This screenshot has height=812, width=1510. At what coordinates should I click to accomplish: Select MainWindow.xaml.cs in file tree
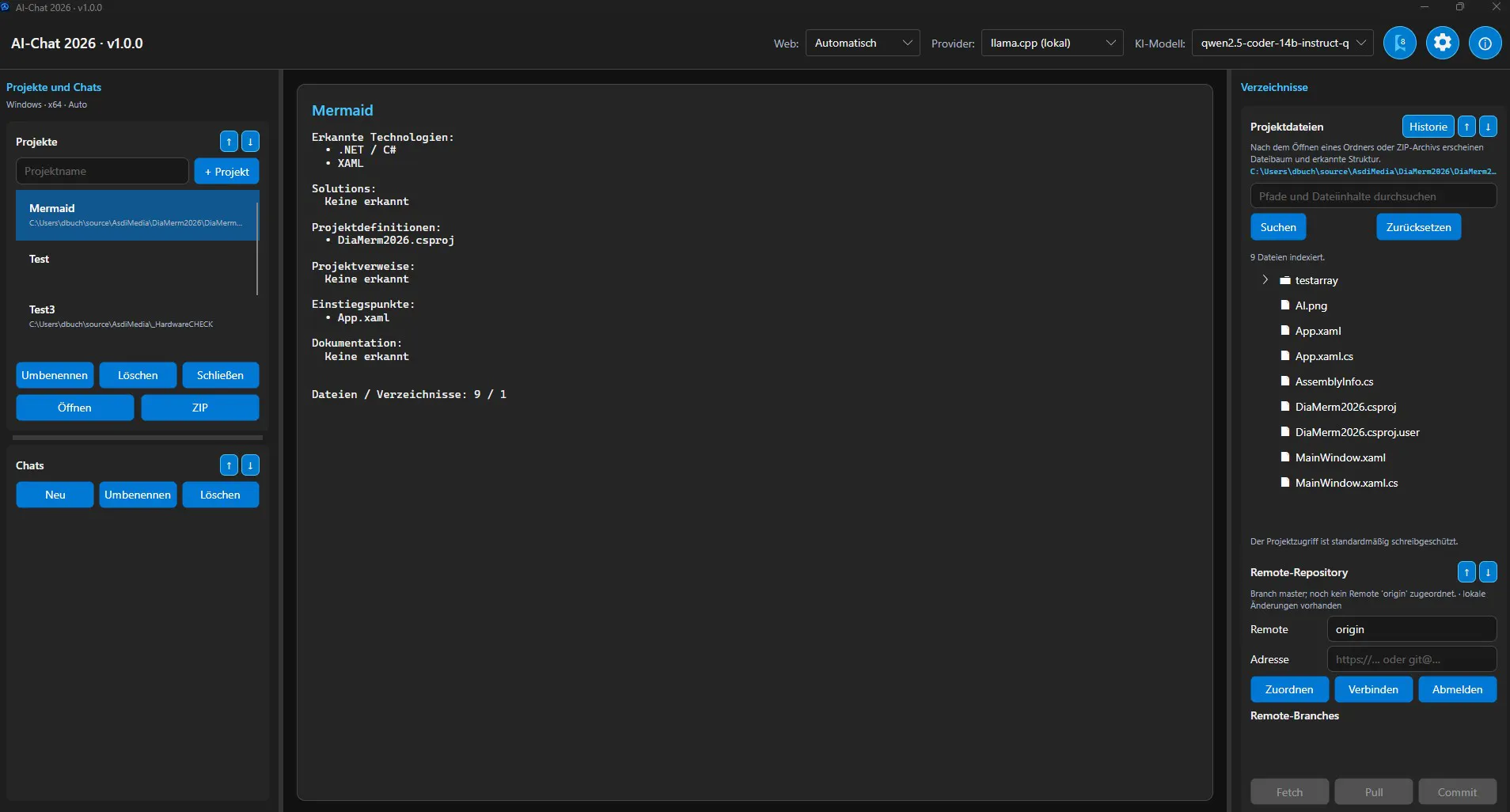coord(1346,483)
